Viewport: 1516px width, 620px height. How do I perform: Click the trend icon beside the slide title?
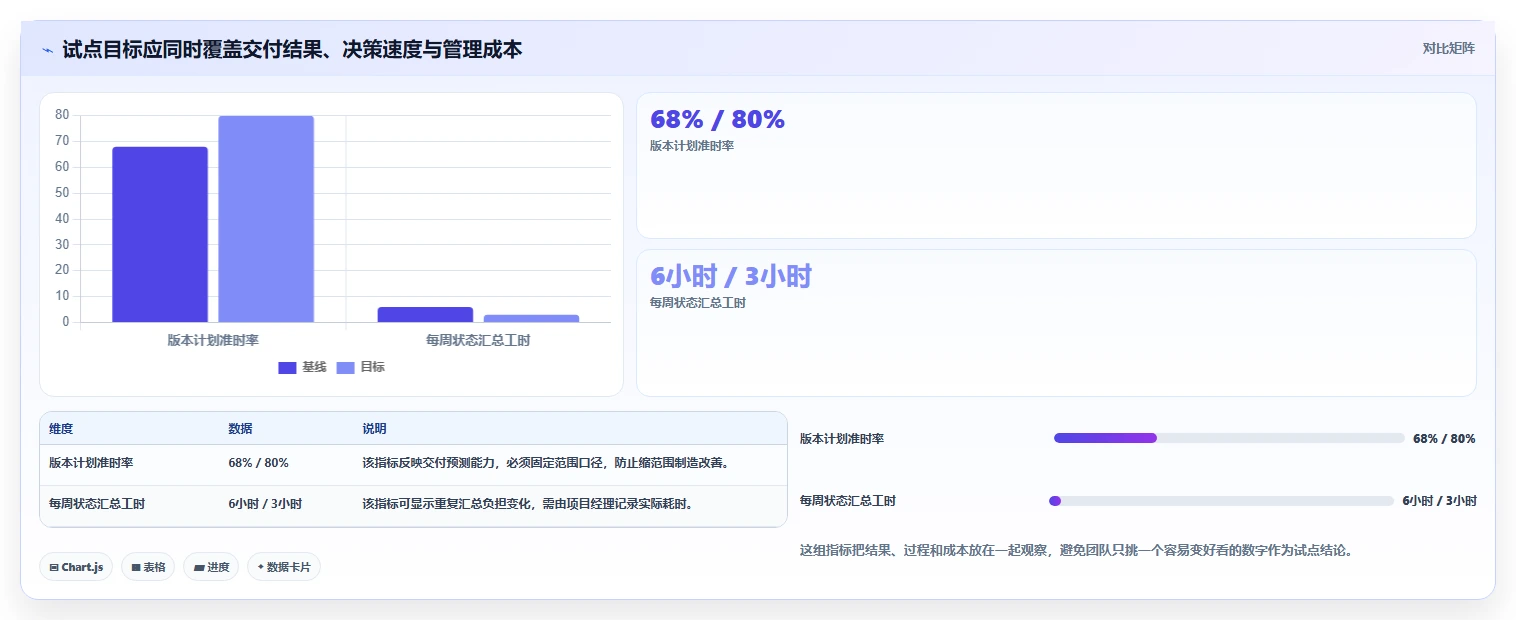pyautogui.click(x=47, y=50)
